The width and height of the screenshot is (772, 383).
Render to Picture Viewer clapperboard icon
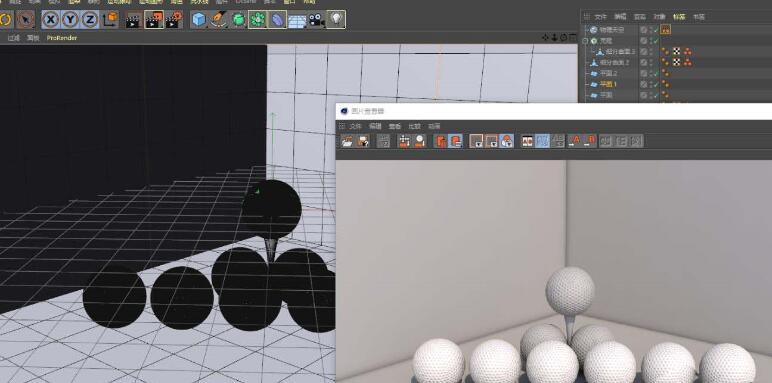154,20
